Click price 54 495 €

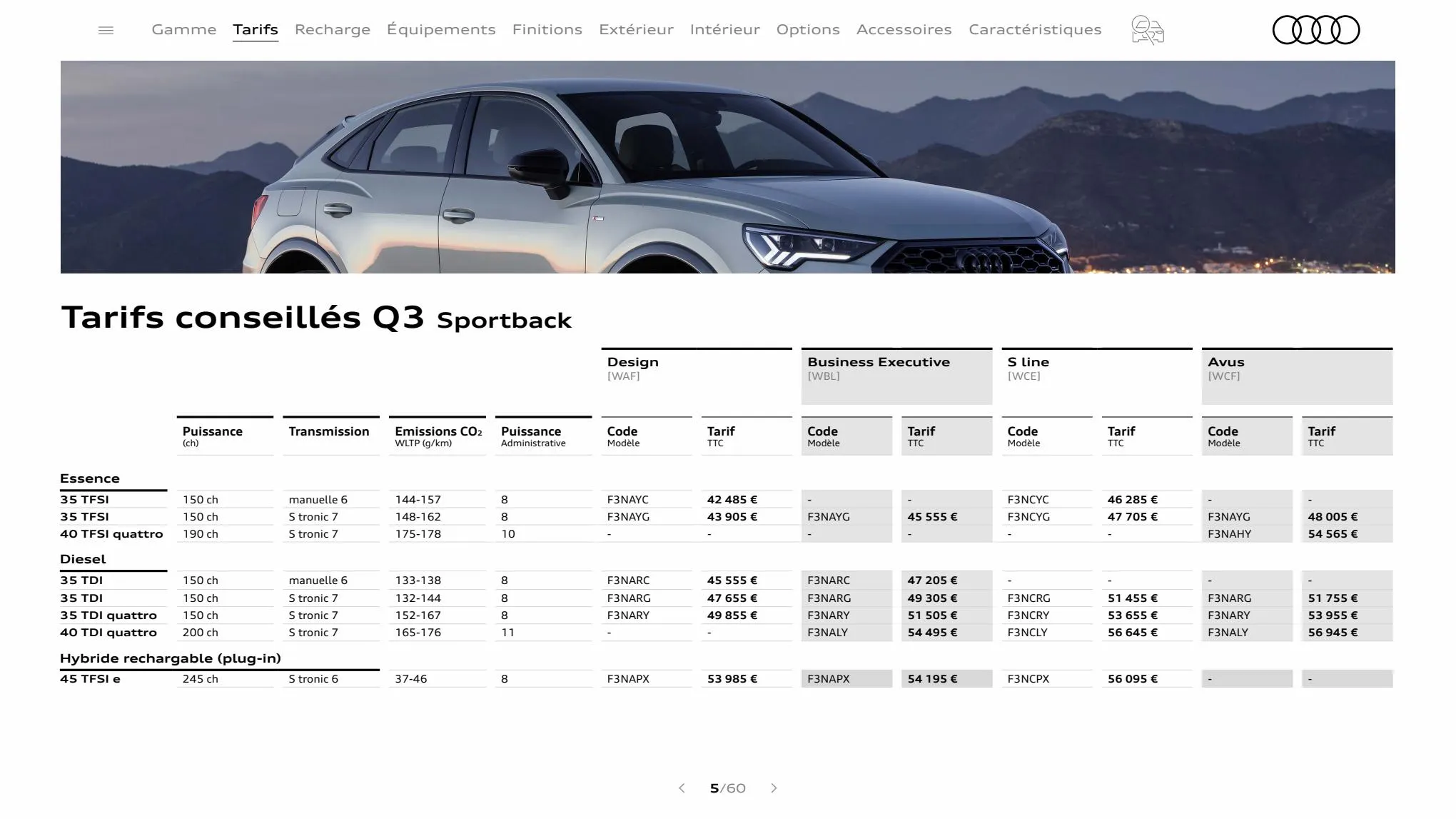pos(933,633)
